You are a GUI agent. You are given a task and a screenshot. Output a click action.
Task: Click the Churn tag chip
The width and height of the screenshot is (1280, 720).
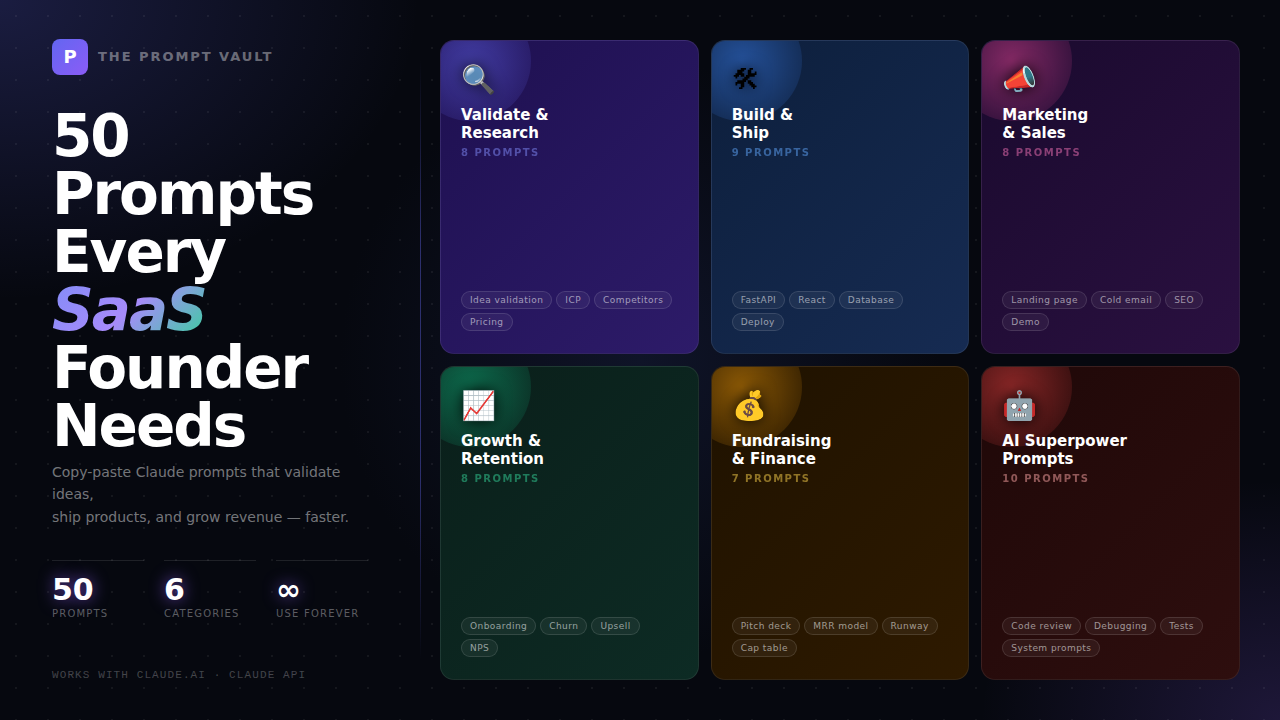coord(563,625)
